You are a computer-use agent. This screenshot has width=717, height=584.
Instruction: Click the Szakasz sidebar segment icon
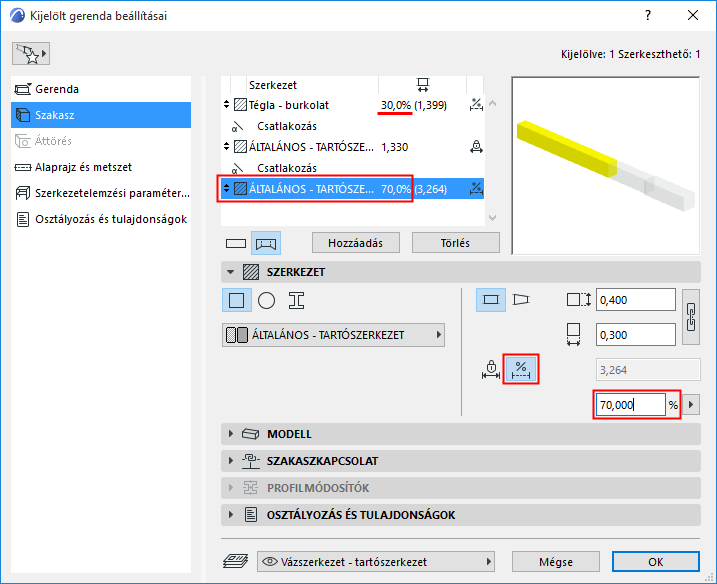pos(23,115)
